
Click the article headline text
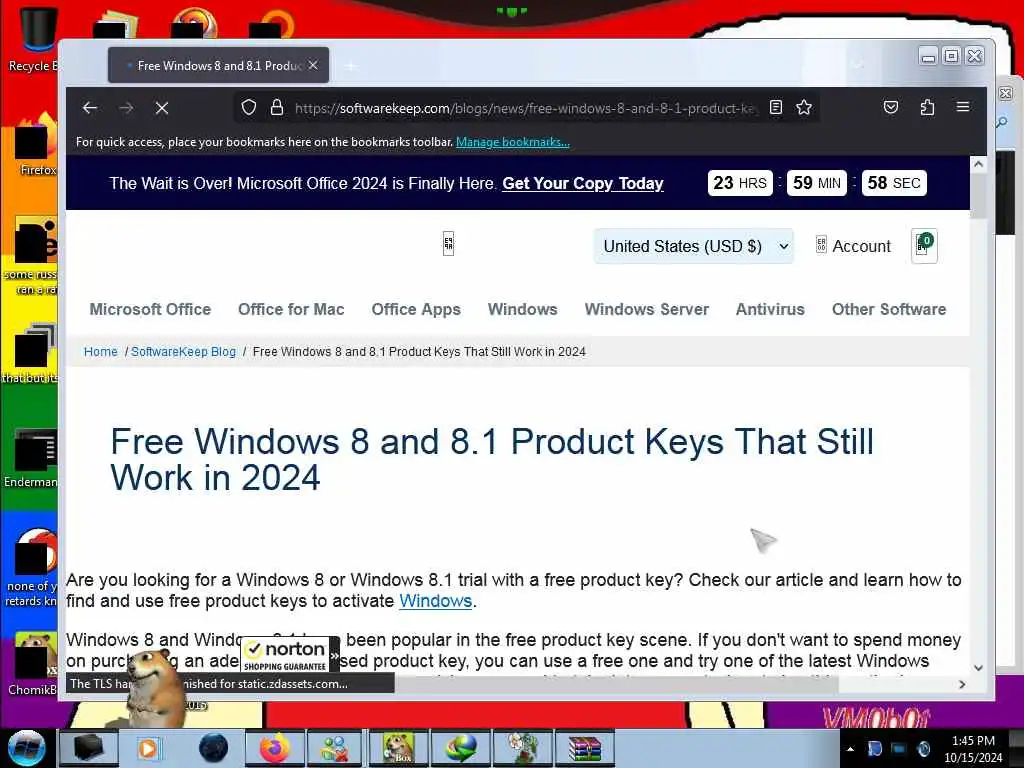[x=492, y=459]
